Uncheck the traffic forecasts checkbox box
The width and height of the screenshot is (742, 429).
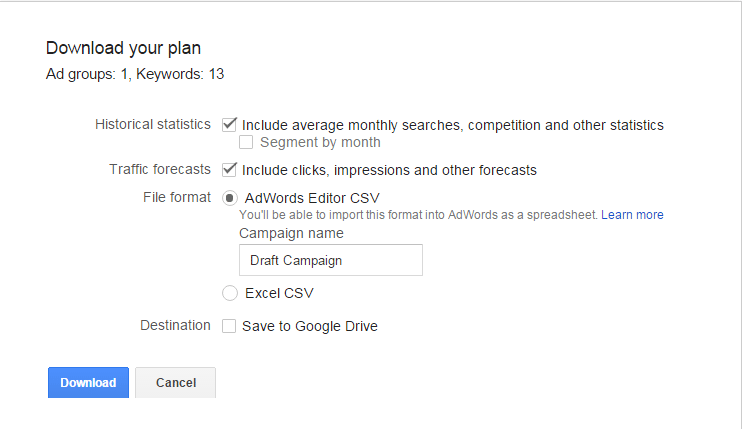(x=229, y=170)
